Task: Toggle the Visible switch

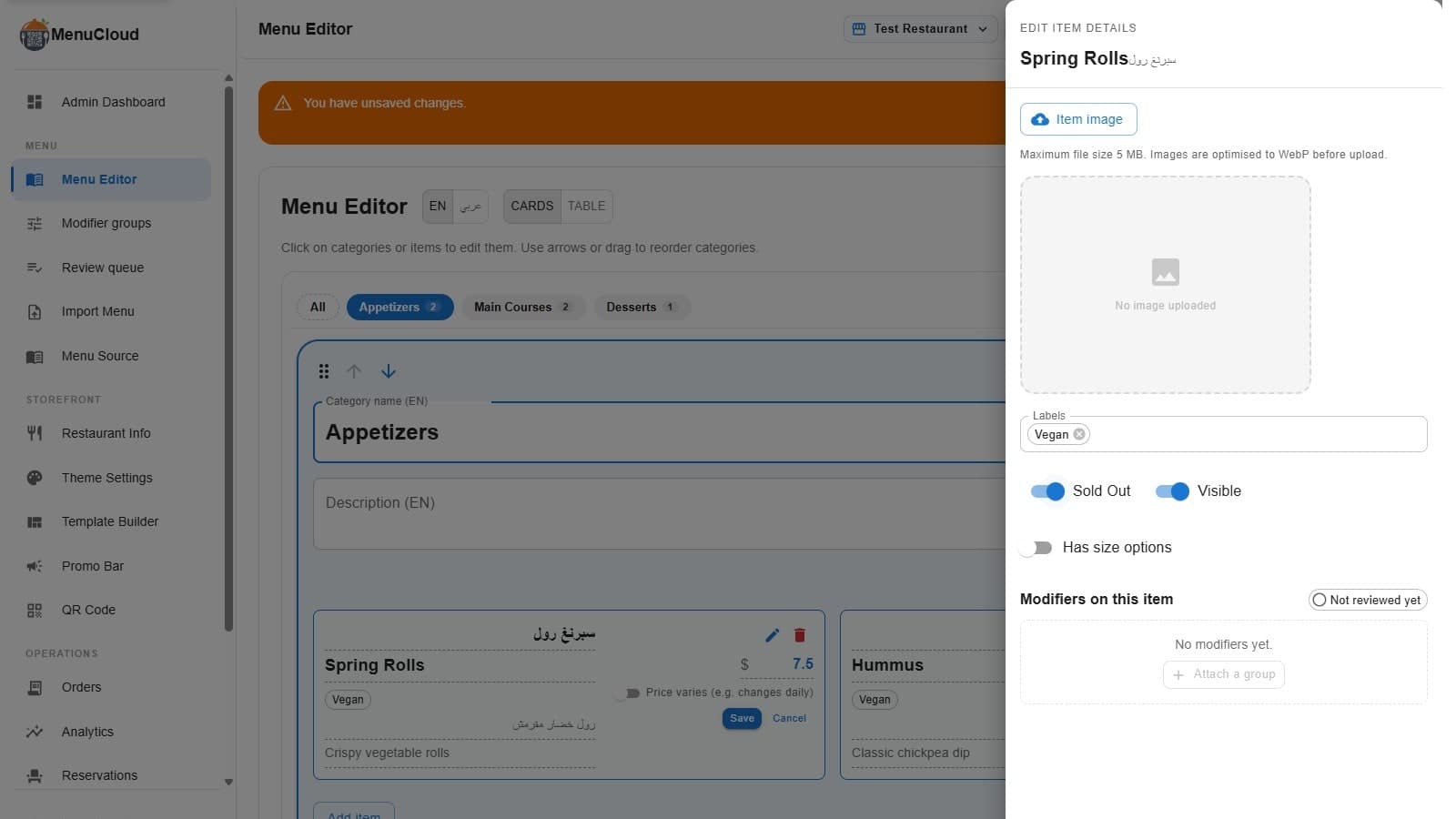Action: coord(1172,491)
